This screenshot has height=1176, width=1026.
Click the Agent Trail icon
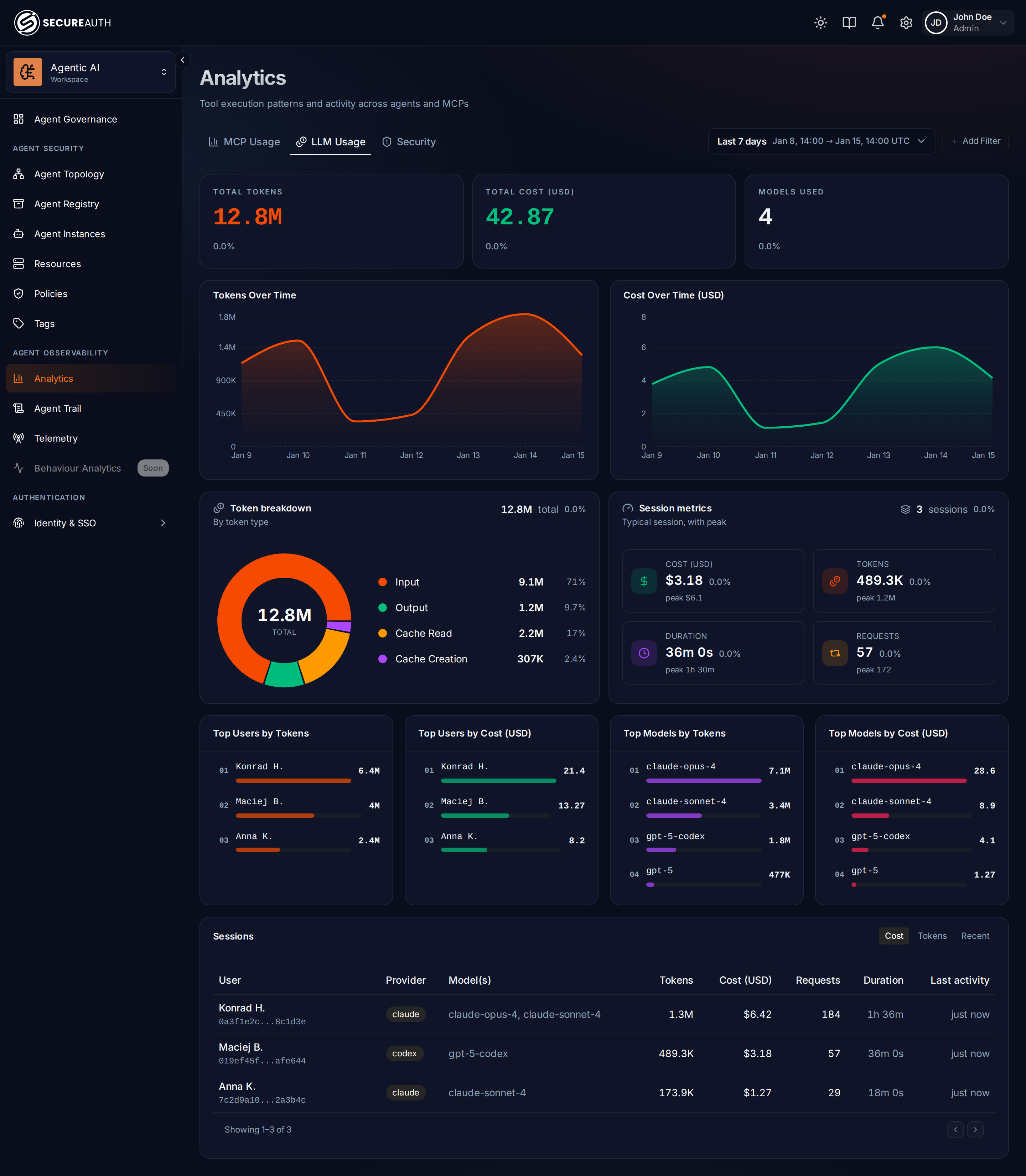click(19, 408)
